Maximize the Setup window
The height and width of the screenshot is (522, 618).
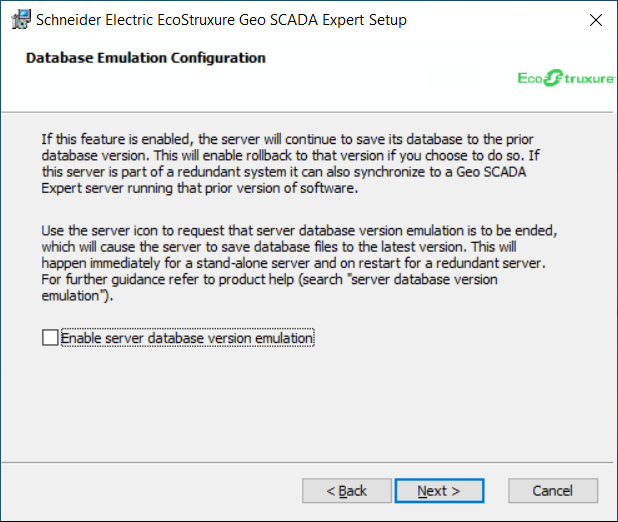point(548,19)
